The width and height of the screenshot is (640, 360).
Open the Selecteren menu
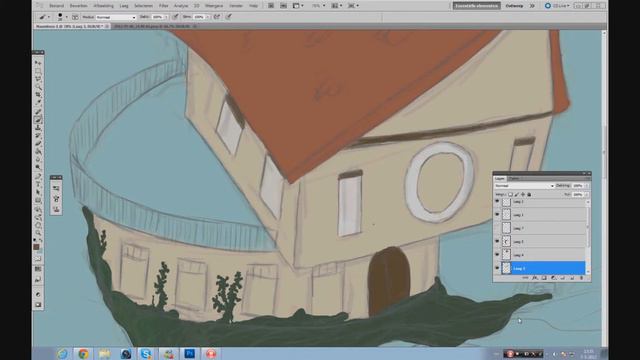pos(143,6)
